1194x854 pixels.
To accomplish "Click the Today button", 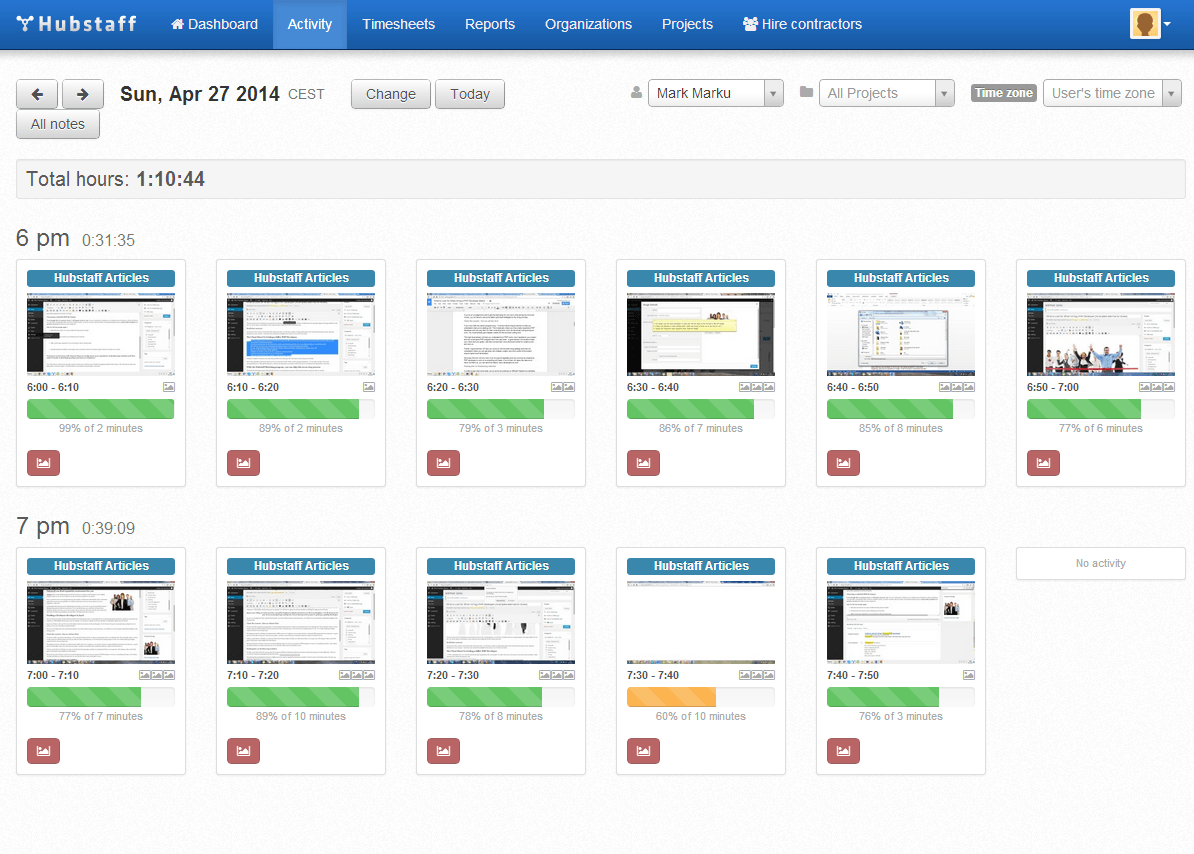I will [x=469, y=94].
